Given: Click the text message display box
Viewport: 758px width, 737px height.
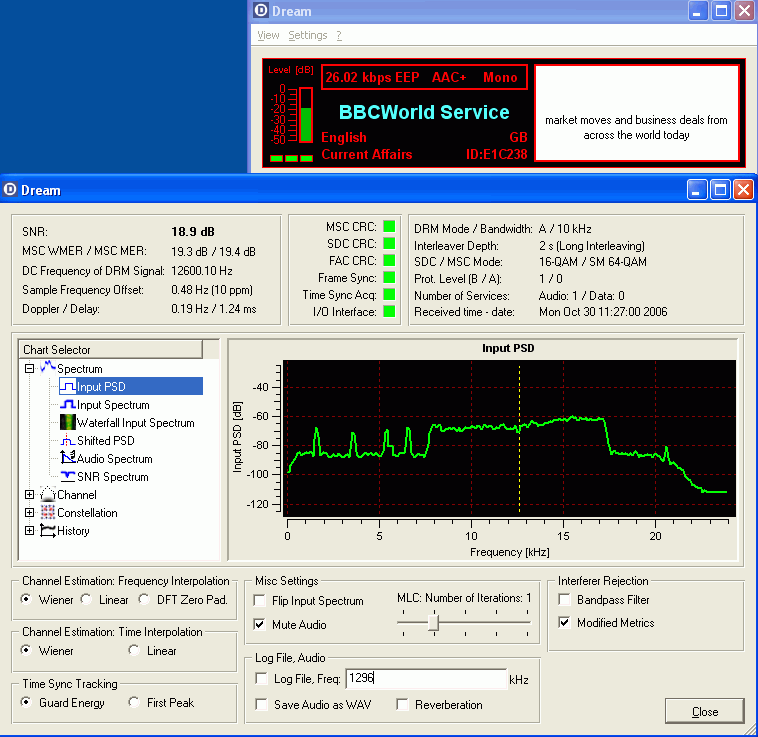Looking at the screenshot, I should point(637,114).
